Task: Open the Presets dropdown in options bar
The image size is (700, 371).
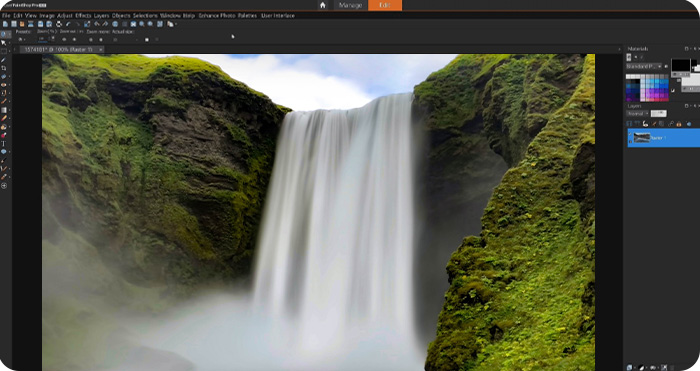Action: (21, 39)
